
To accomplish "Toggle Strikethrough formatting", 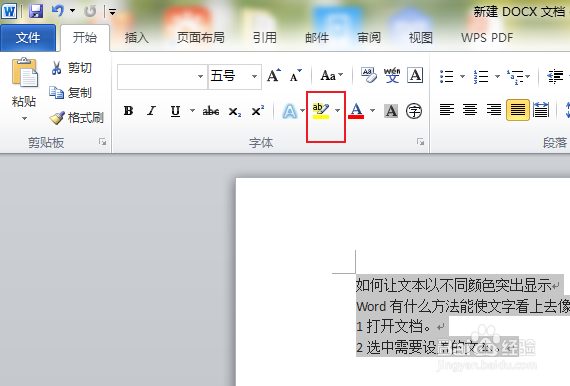I will coord(211,110).
